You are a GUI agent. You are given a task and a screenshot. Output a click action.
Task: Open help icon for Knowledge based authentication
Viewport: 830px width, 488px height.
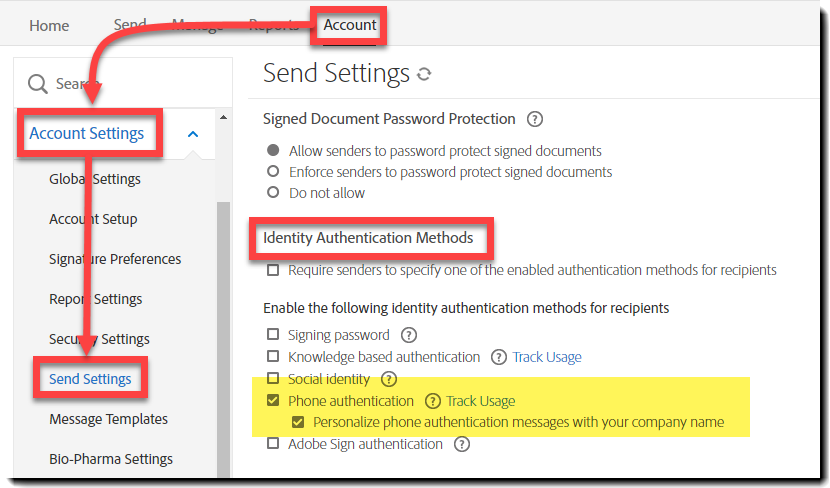[x=499, y=357]
